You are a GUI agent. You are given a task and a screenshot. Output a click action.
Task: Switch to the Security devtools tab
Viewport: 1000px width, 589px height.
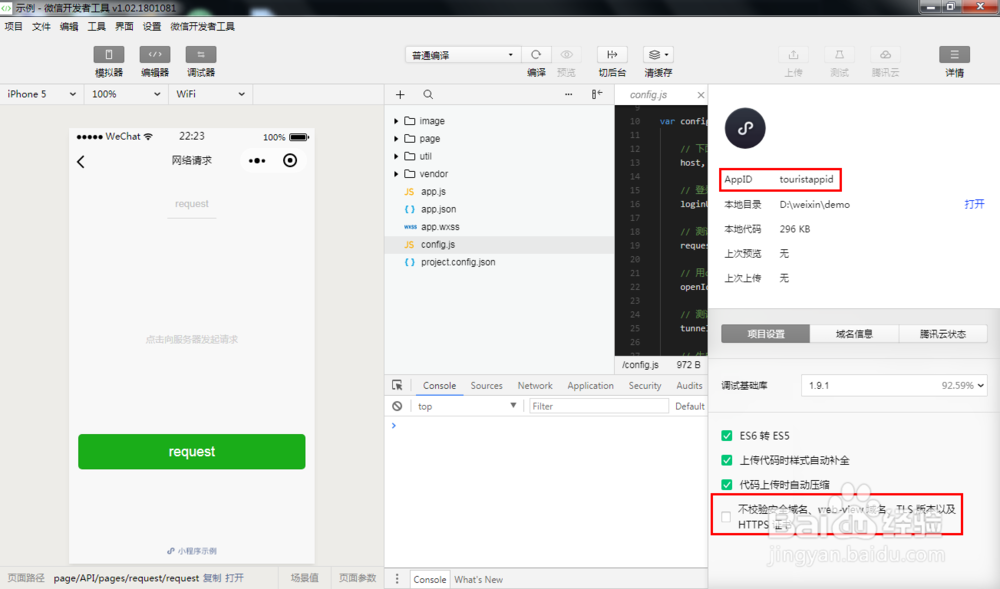[645, 386]
